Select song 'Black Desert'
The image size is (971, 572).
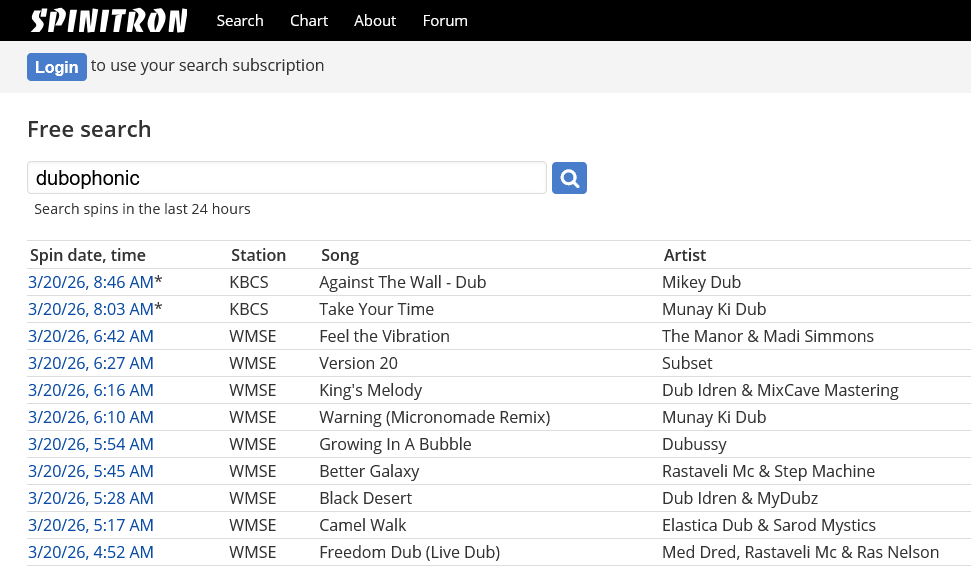[365, 498]
